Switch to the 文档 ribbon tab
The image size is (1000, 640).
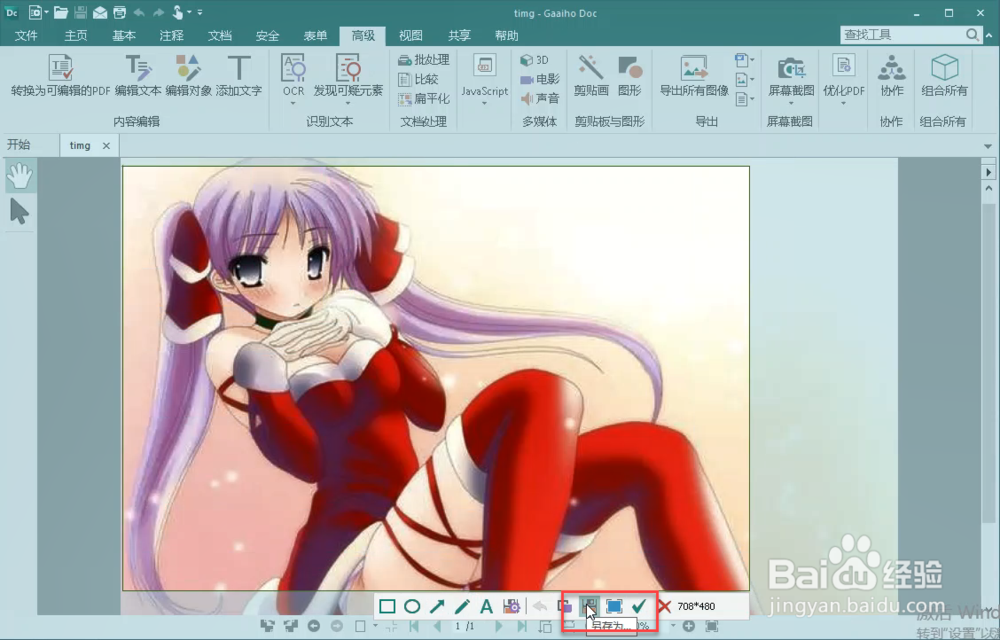point(219,36)
